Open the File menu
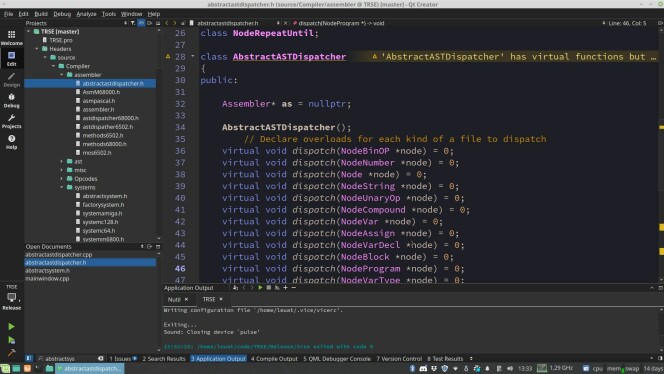This screenshot has height=374, width=664. (8, 14)
